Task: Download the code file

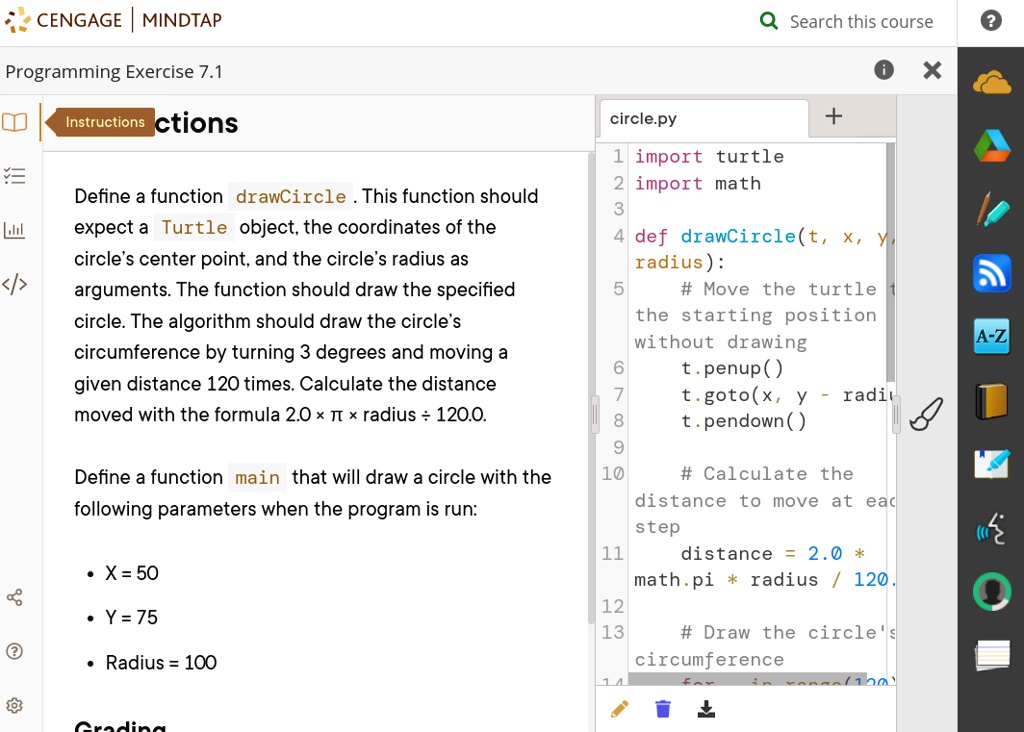Action: [x=706, y=708]
